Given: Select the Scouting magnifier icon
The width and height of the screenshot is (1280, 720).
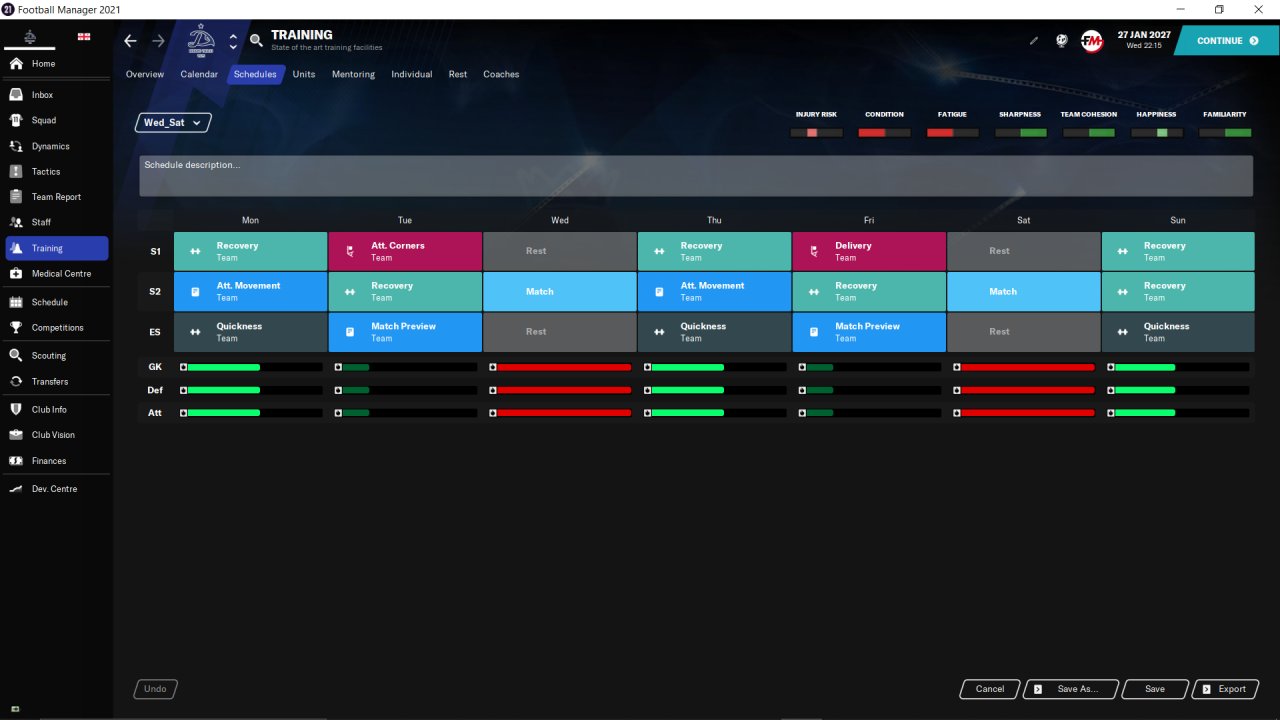Looking at the screenshot, I should pos(16,356).
